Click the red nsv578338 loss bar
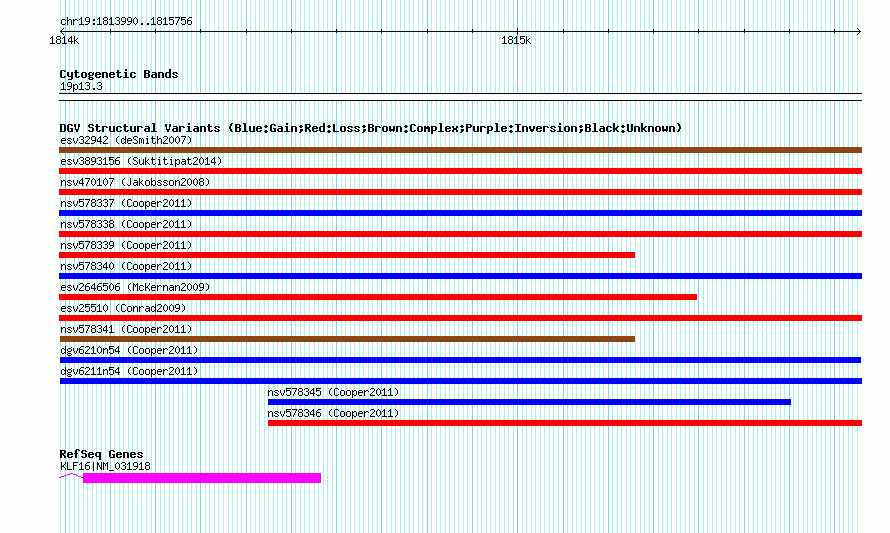 (460, 234)
